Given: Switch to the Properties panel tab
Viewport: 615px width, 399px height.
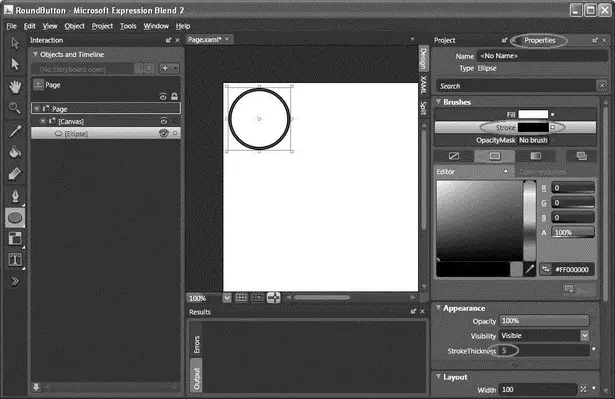Looking at the screenshot, I should [x=540, y=40].
